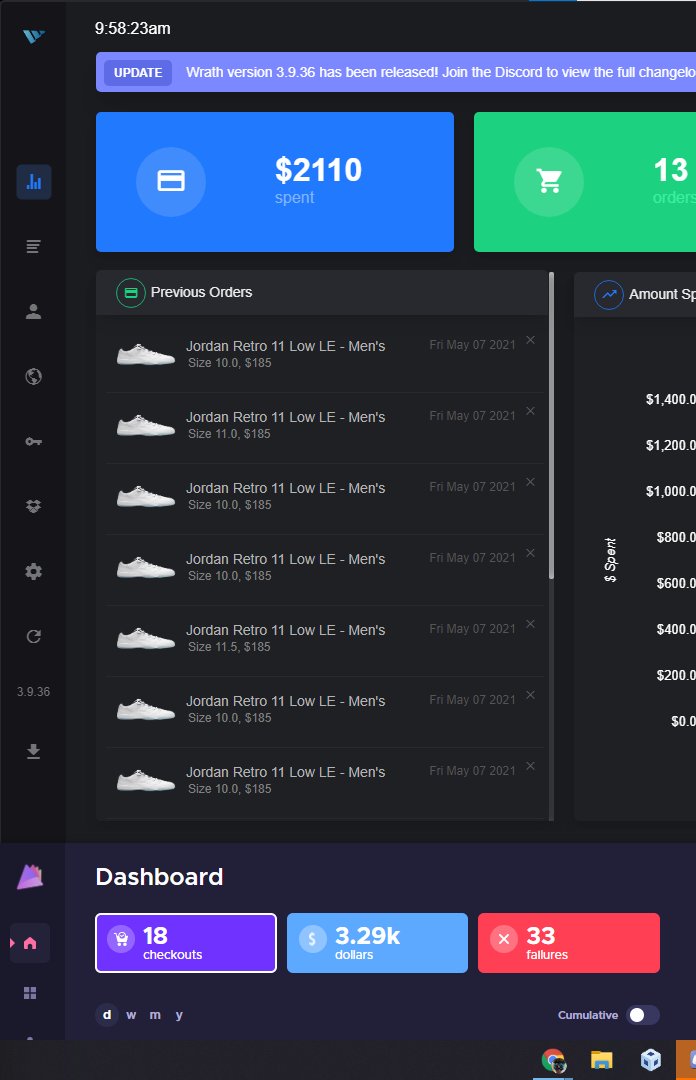Open the grid icon in lower app sidebar

[30, 993]
